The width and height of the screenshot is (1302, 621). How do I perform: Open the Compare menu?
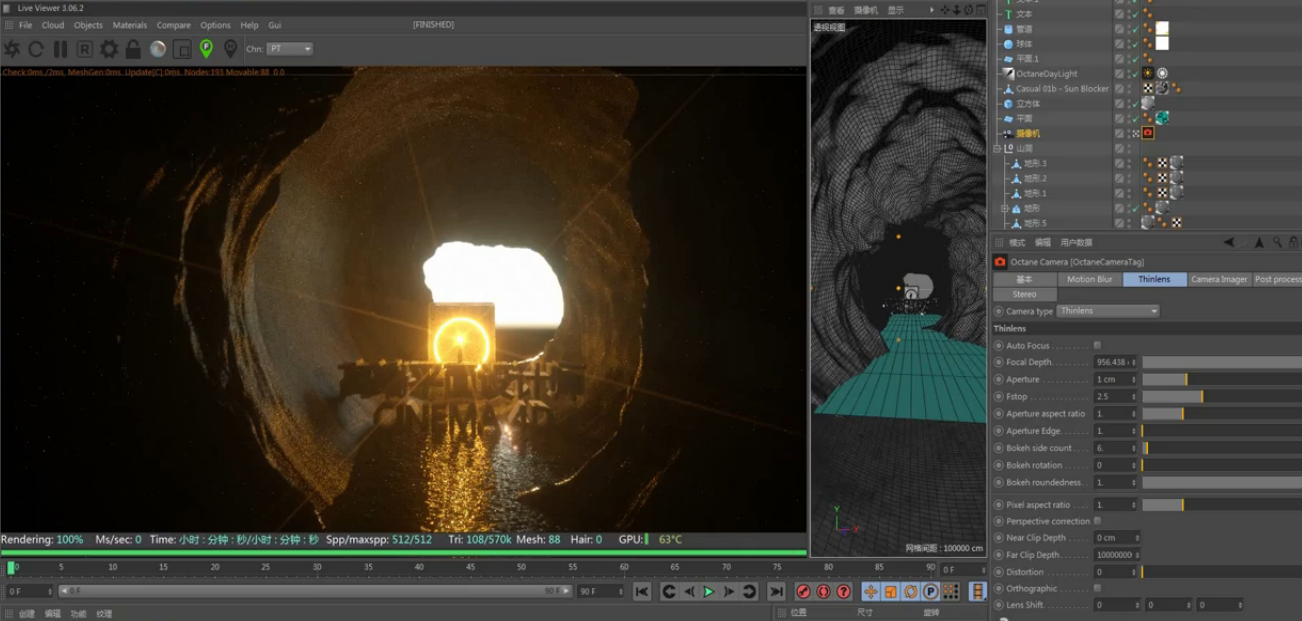click(x=173, y=25)
